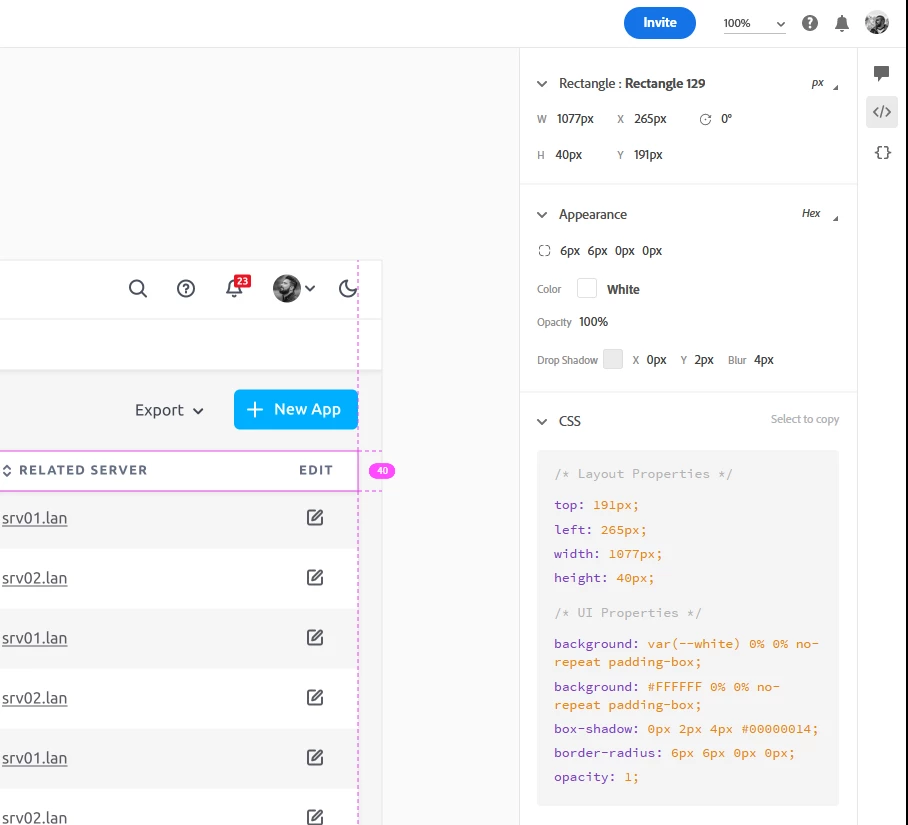Click the circled question mark icon in design
Viewport: 908px width, 825px height.
[186, 288]
